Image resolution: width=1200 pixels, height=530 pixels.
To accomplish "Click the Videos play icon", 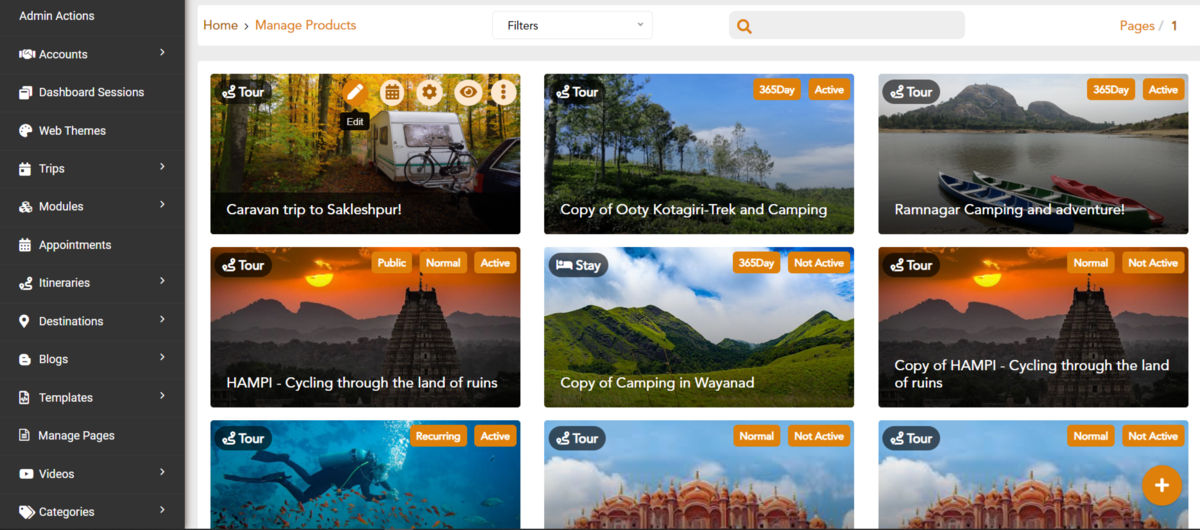I will (x=26, y=473).
